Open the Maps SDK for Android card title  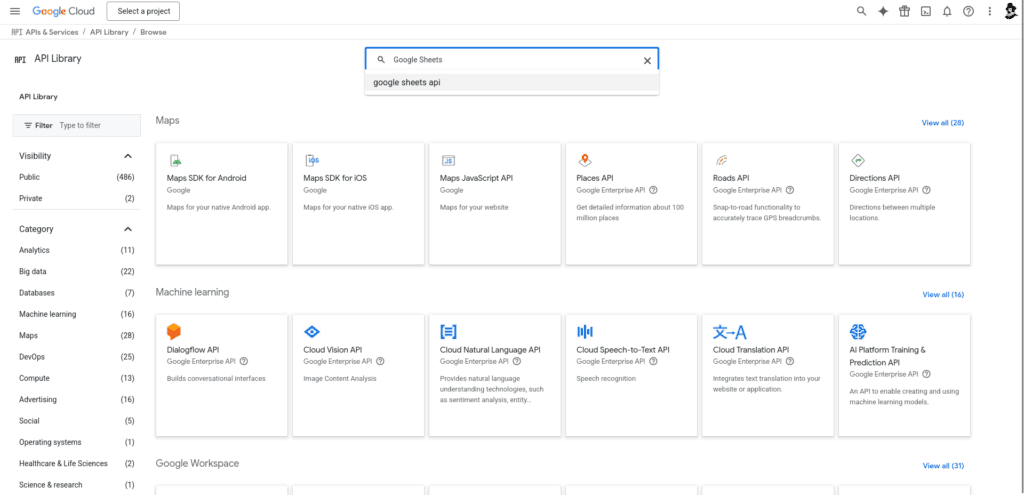click(x=206, y=178)
